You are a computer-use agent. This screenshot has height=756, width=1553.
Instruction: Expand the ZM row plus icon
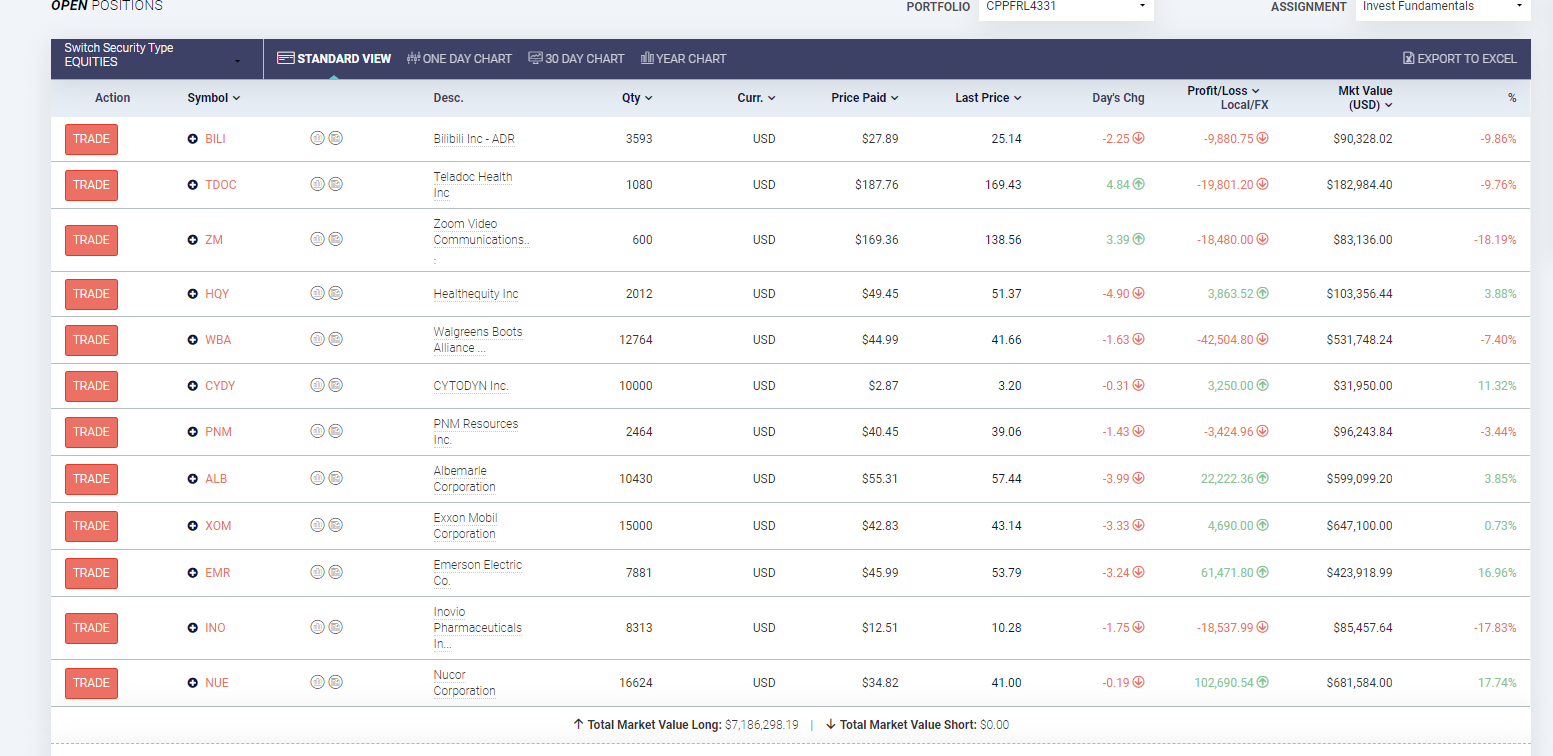(x=193, y=240)
